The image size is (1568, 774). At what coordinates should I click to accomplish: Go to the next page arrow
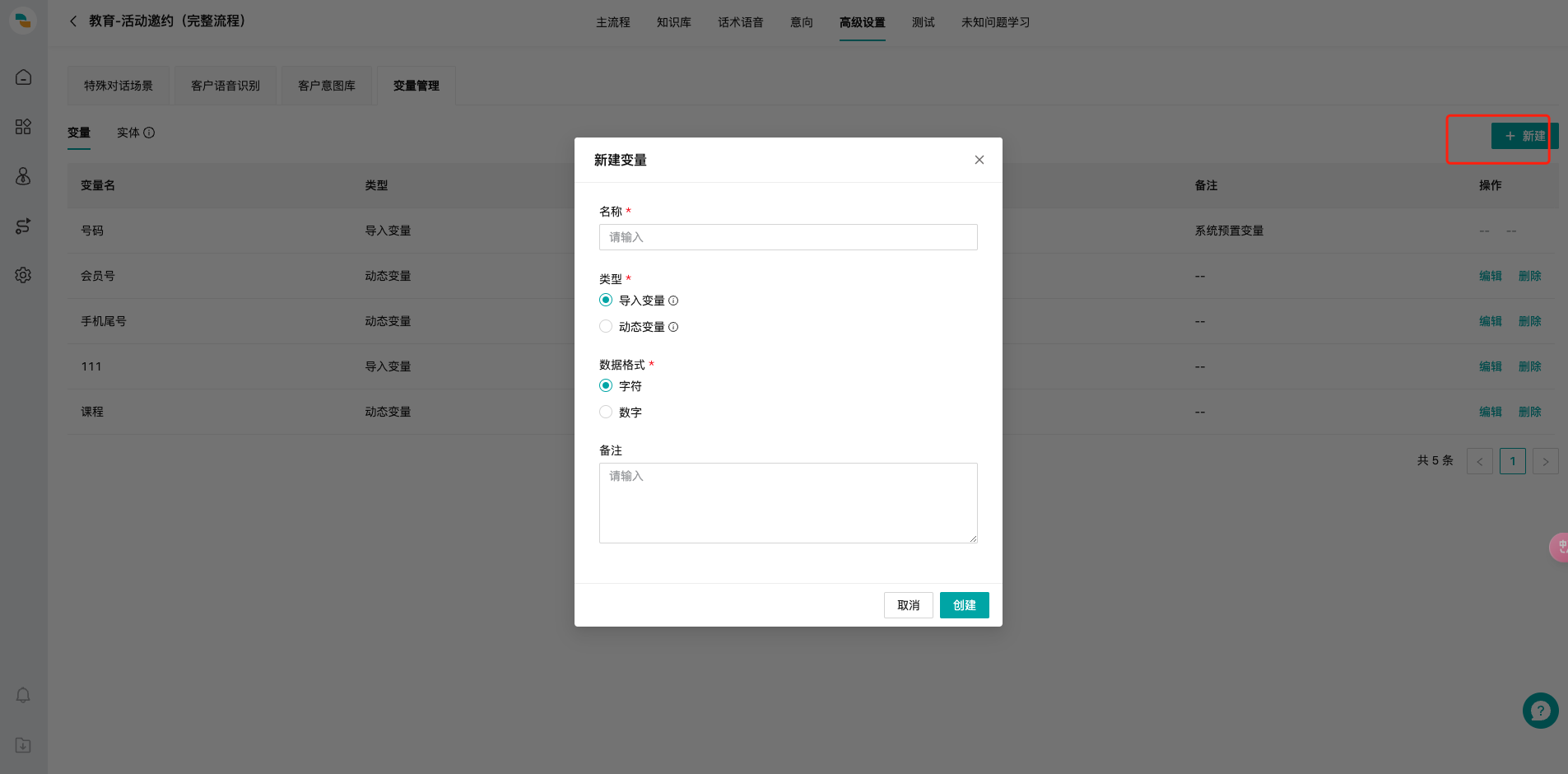coord(1546,461)
